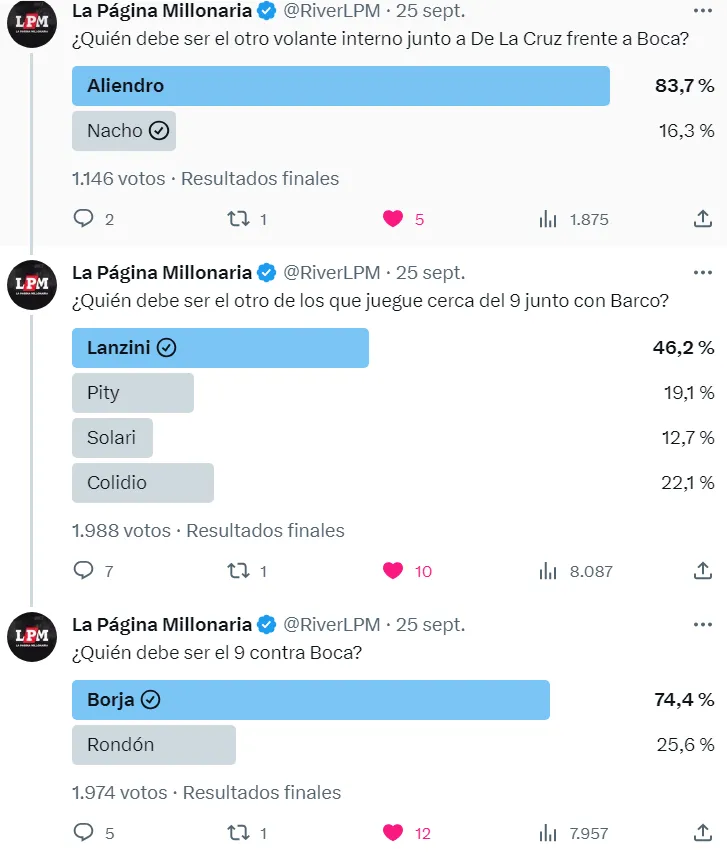Click @RiverLPM handle on the third tweet
Image resolution: width=727 pixels, height=853 pixels.
[x=332, y=624]
